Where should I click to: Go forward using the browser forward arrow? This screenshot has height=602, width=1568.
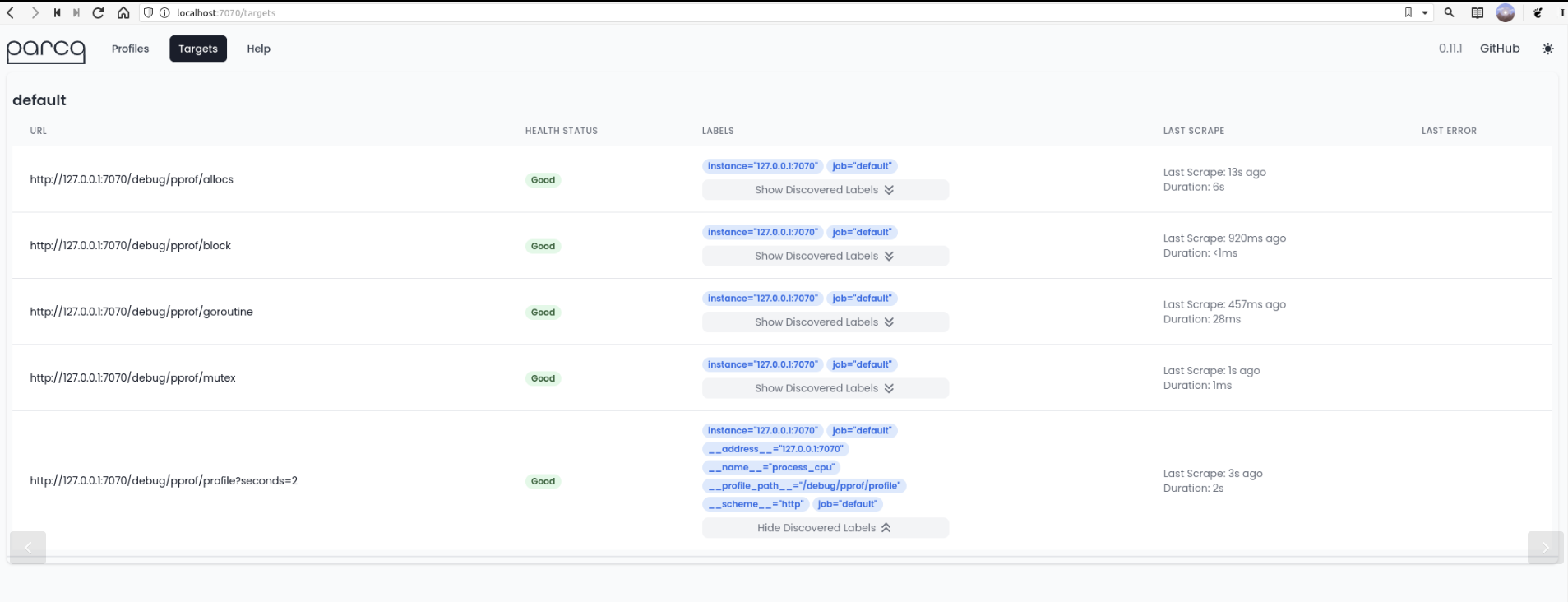(35, 12)
